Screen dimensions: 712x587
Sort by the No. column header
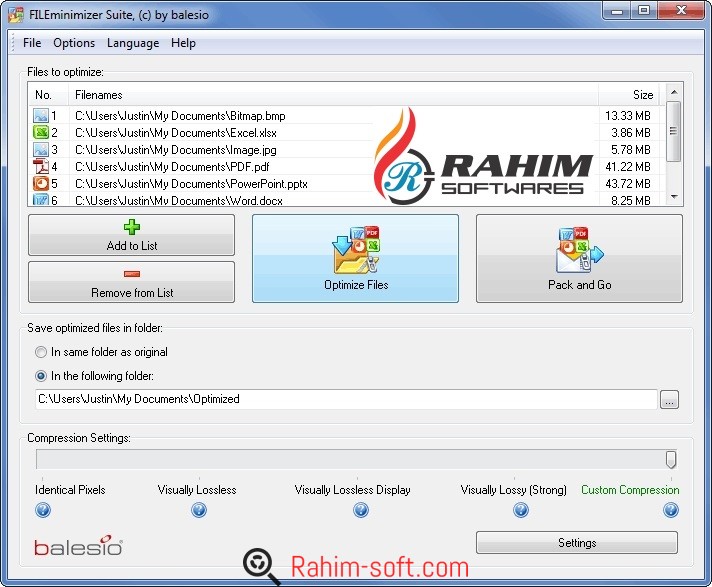click(49, 95)
